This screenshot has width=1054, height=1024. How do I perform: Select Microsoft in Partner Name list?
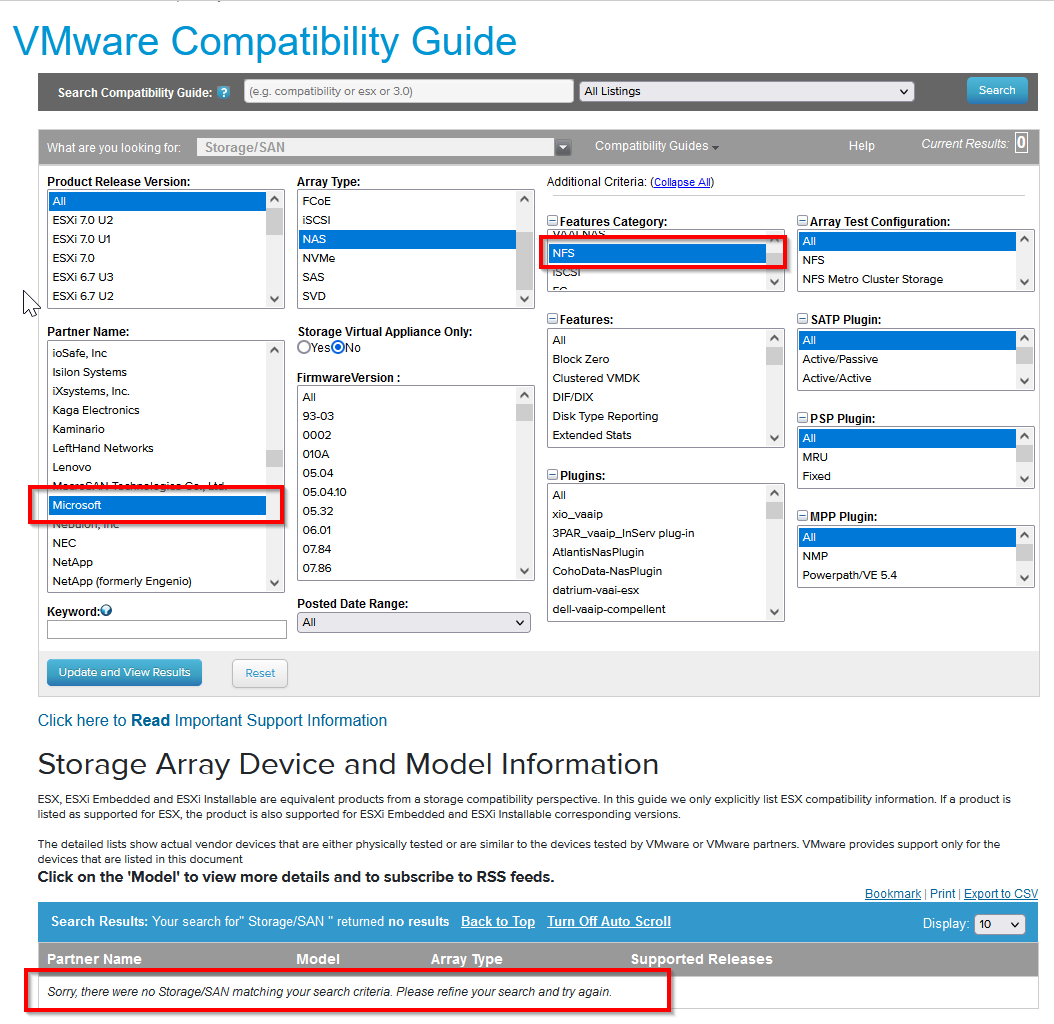(157, 505)
